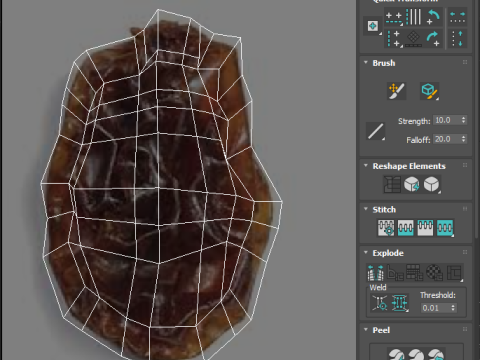Click Relax Until Flat icon
Screen dimensions: 480x360
click(412, 184)
